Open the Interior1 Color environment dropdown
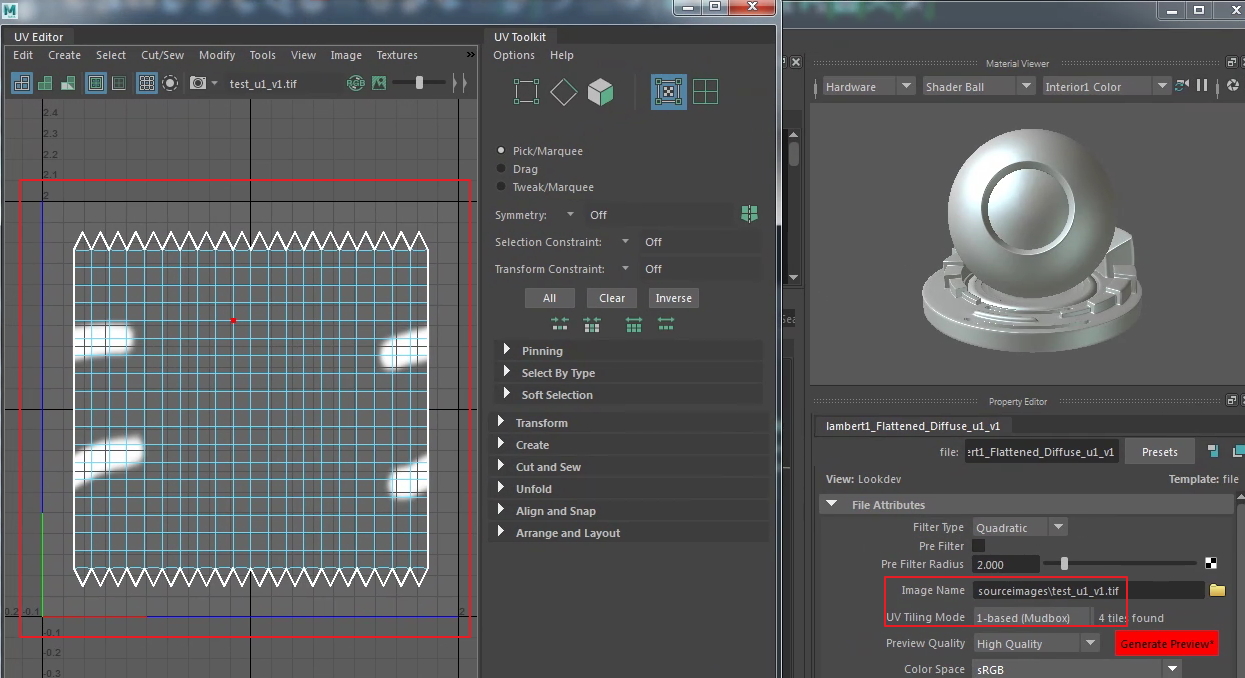The height and width of the screenshot is (678, 1245). coord(1106,87)
